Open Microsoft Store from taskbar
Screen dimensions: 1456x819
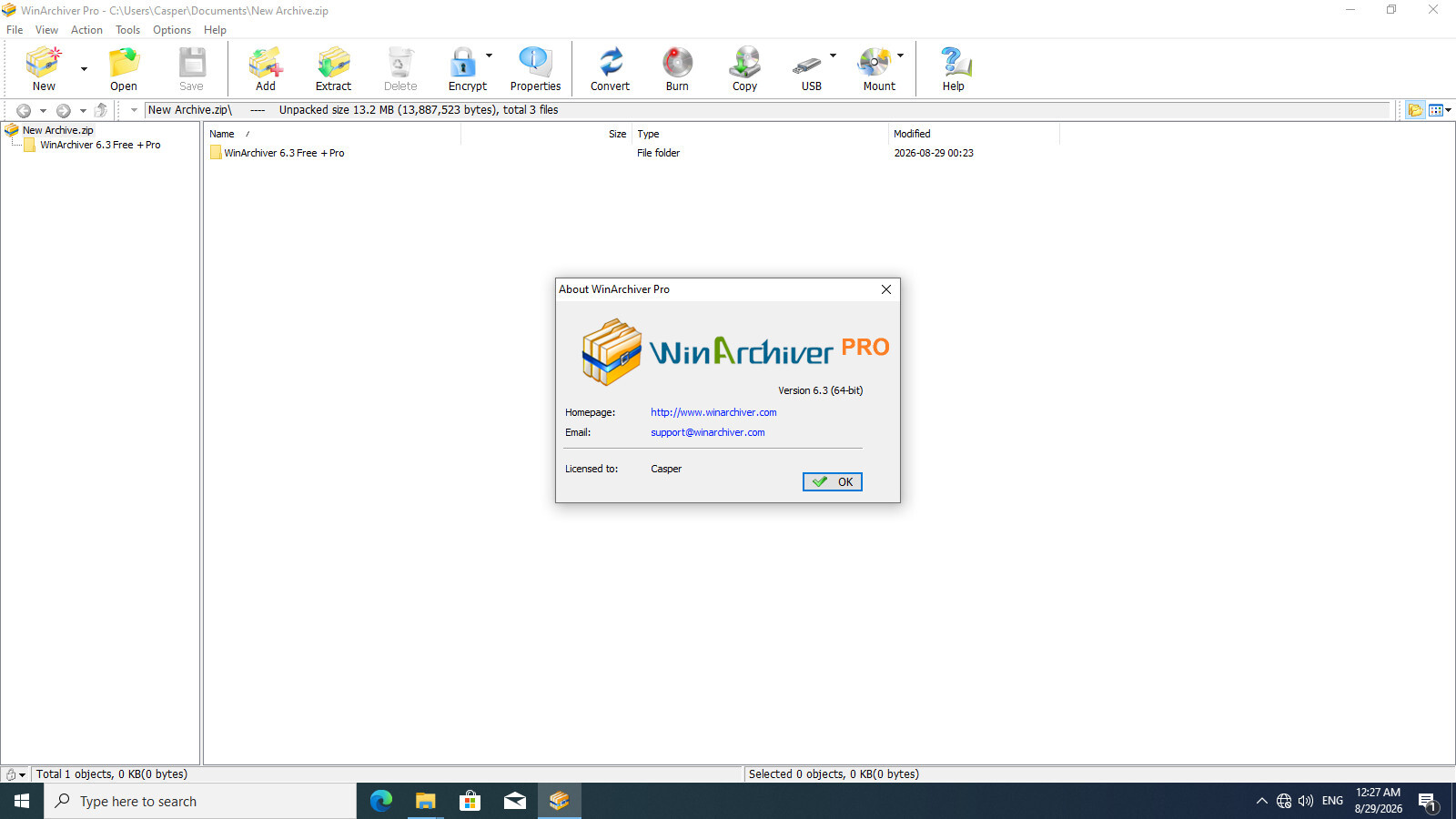click(470, 801)
